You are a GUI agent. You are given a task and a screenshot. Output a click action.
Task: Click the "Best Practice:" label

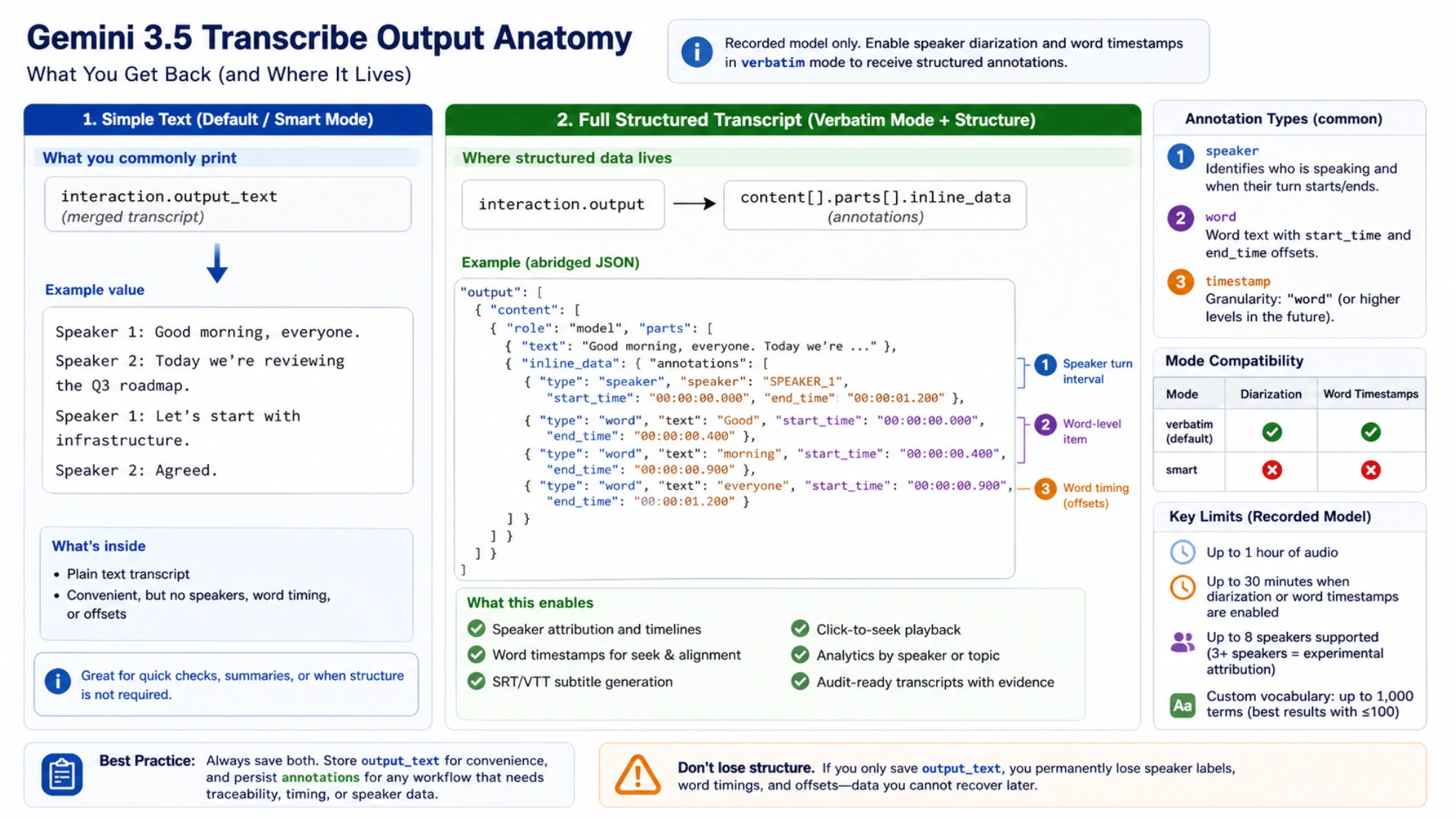point(147,761)
